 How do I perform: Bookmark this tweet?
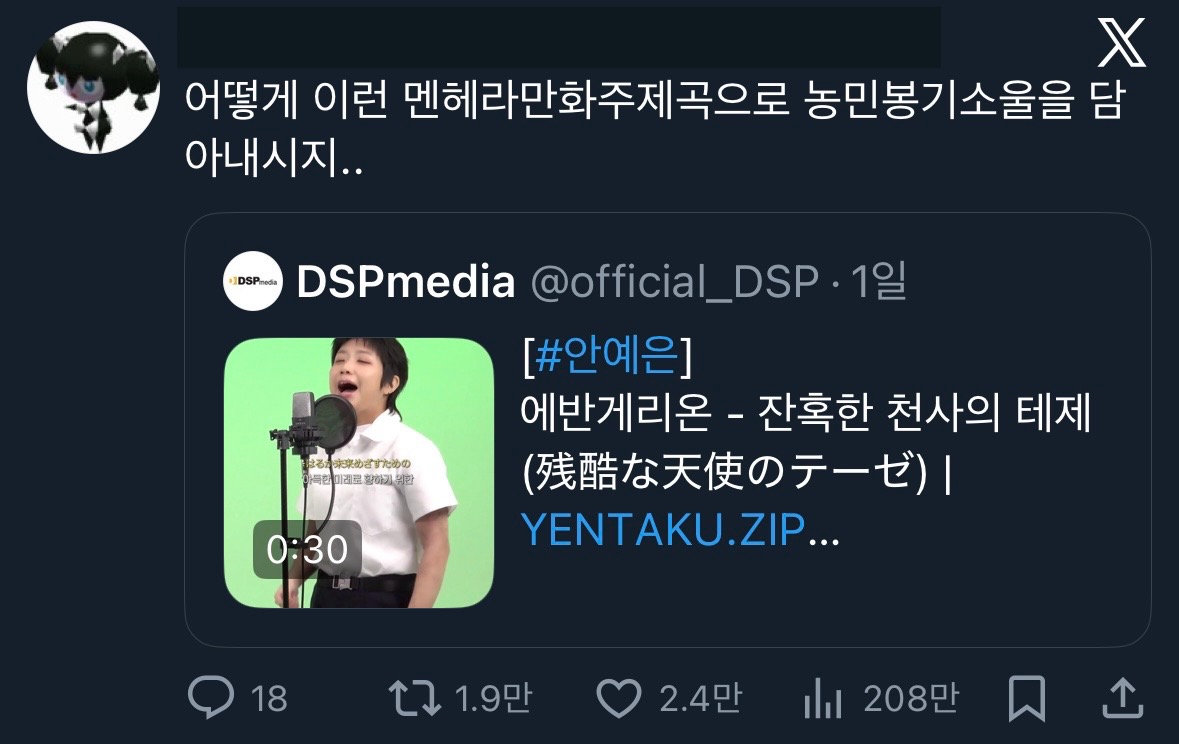click(1026, 698)
